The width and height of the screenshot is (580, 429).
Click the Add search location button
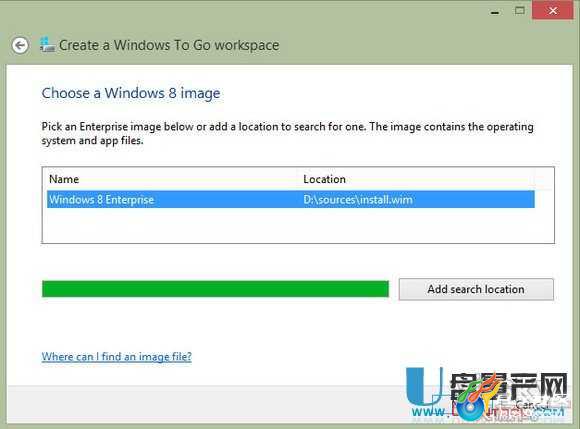(x=476, y=289)
